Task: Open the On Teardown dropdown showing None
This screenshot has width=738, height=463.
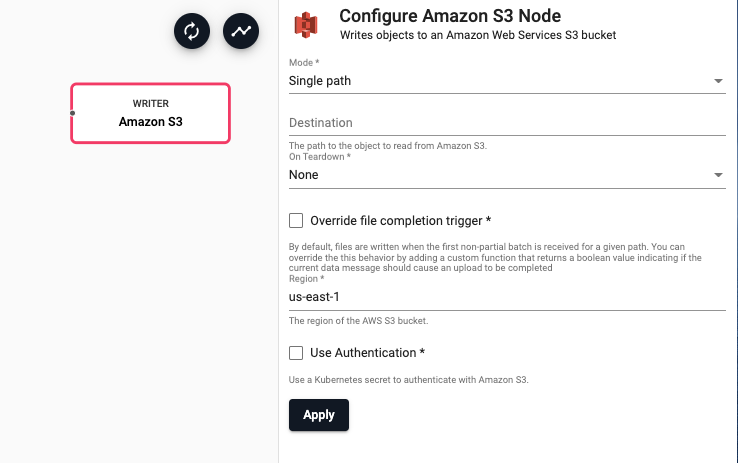Action: click(x=500, y=175)
